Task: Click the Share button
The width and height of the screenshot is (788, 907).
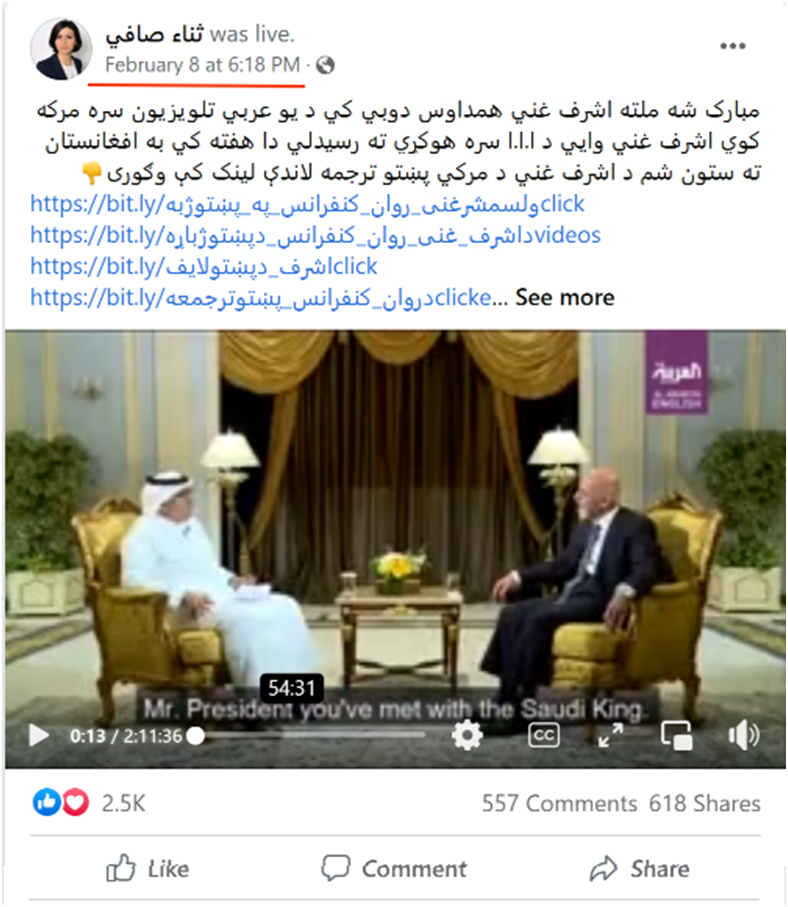Action: tap(640, 869)
